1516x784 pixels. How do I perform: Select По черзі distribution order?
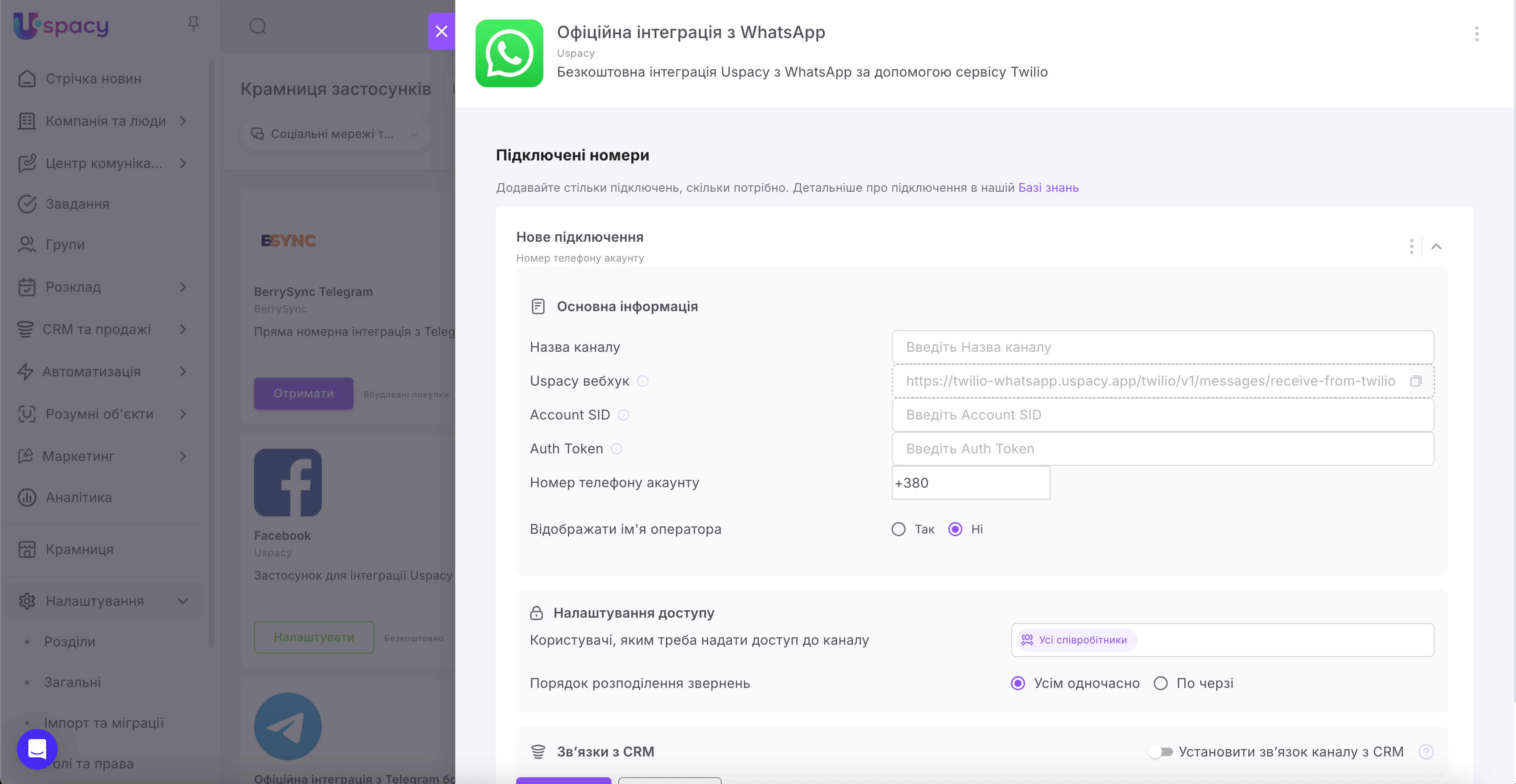1161,683
